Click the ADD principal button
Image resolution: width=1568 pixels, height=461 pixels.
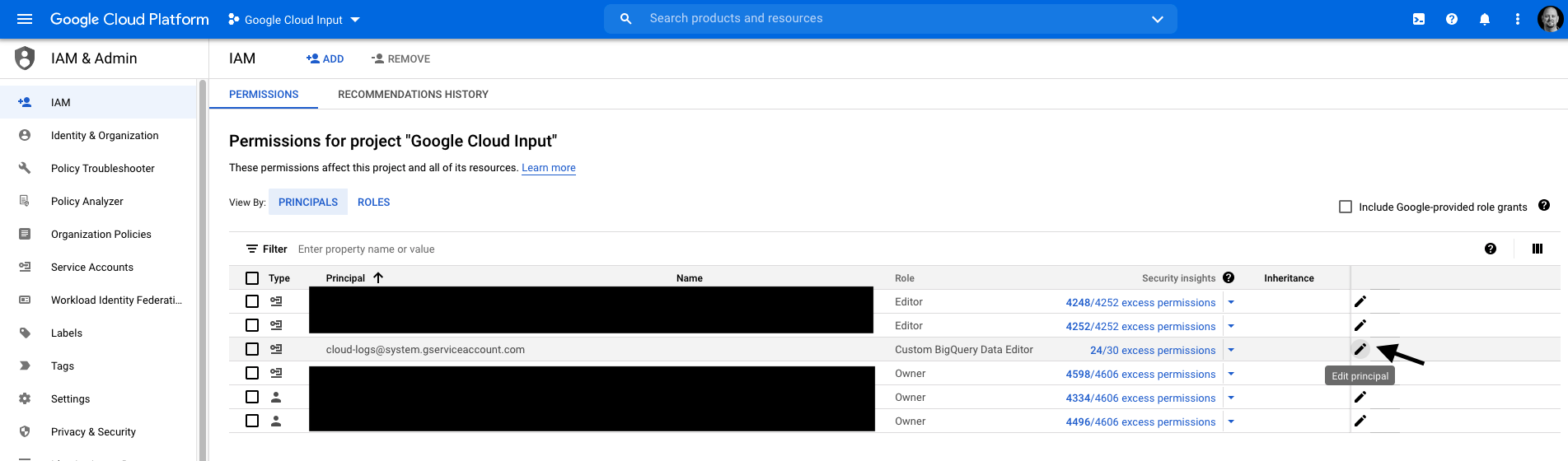tap(325, 58)
